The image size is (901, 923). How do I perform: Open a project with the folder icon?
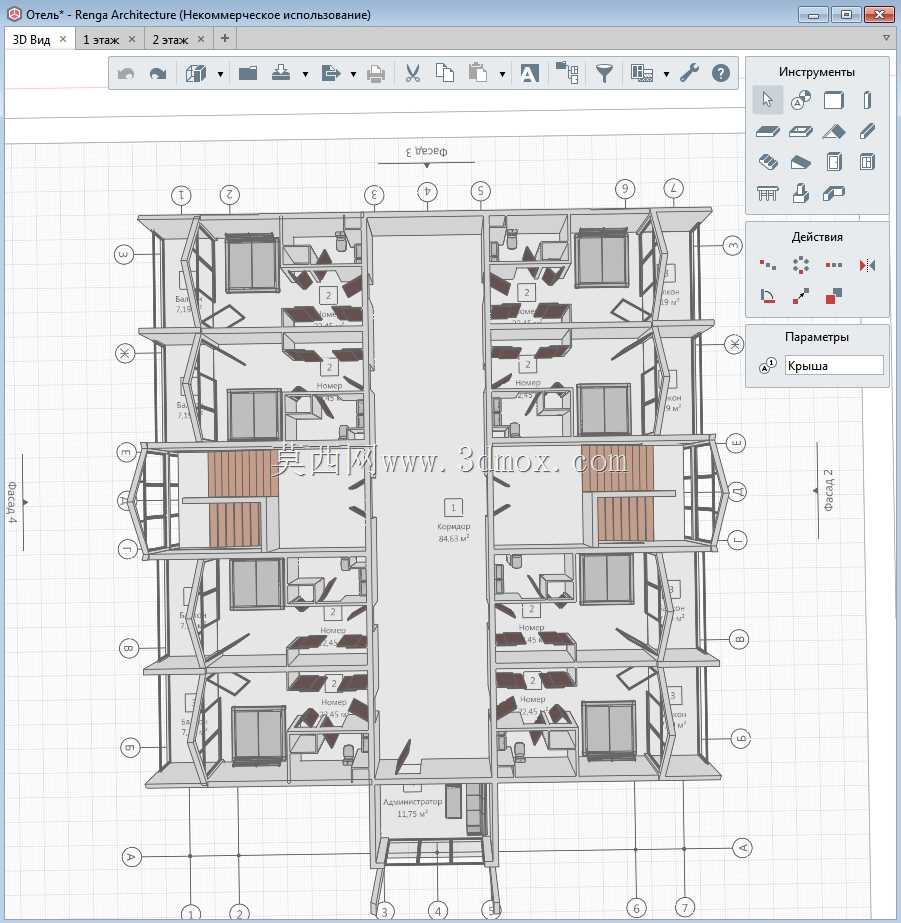248,74
